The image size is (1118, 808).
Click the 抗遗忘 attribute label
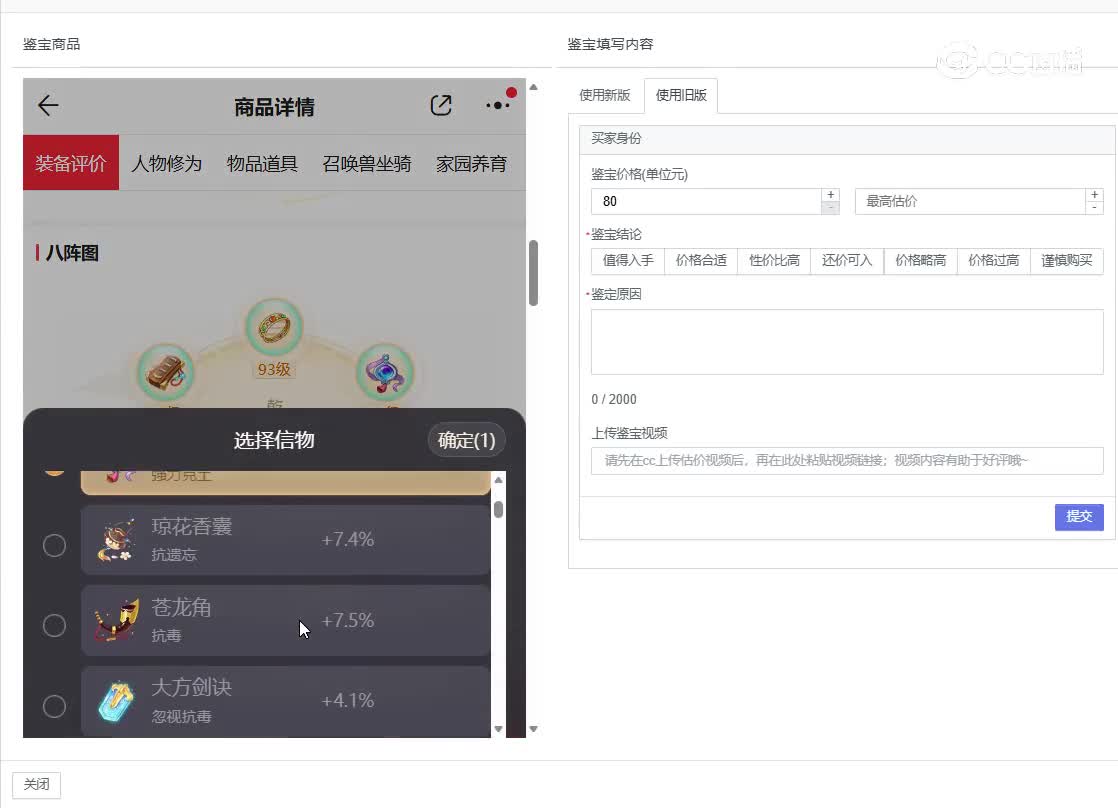pyautogui.click(x=174, y=555)
